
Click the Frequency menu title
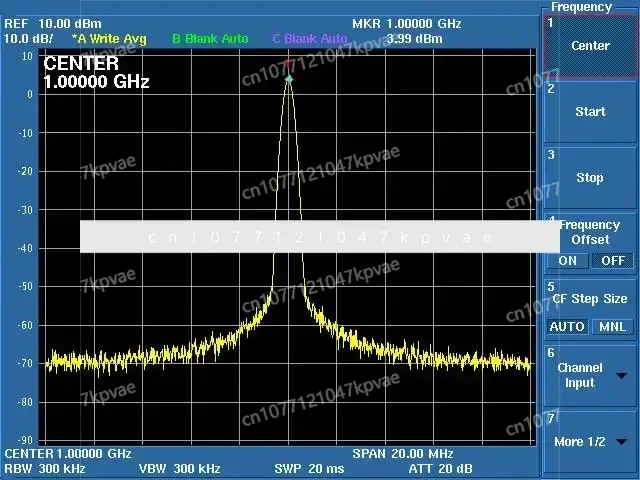[x=581, y=7]
